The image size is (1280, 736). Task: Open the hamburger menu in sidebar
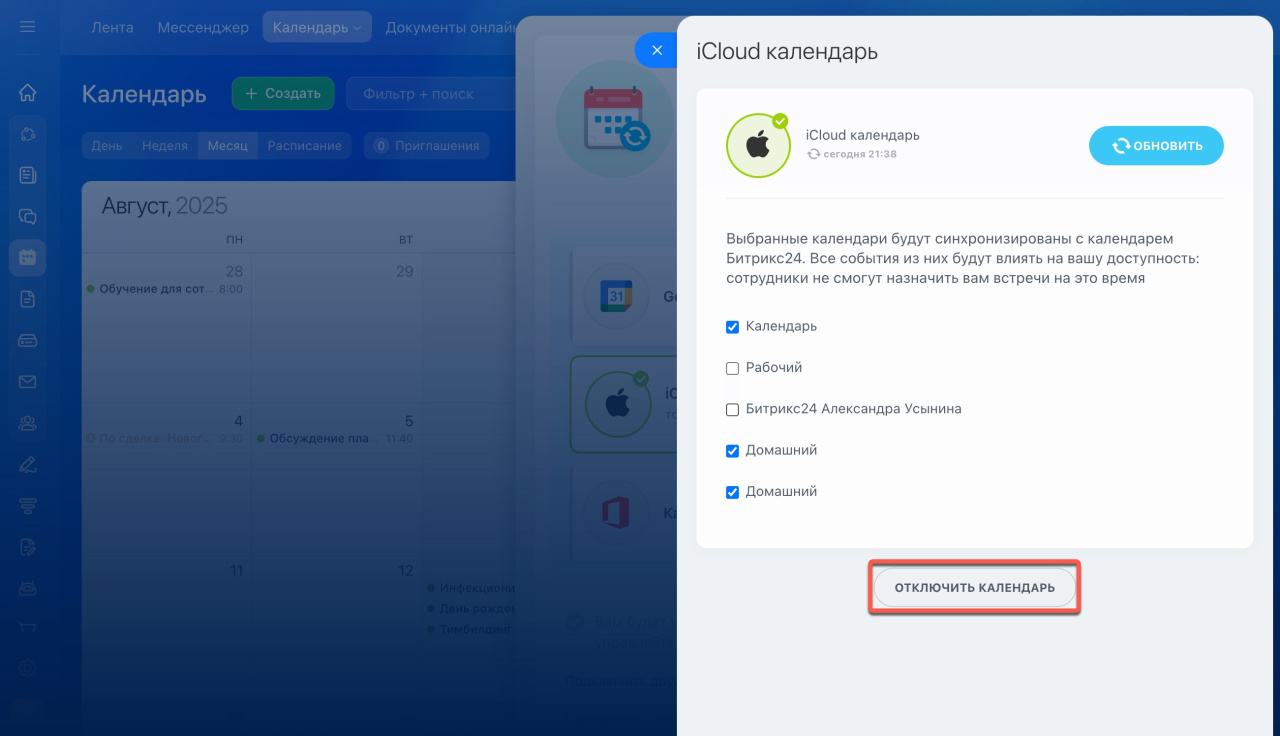click(x=27, y=27)
